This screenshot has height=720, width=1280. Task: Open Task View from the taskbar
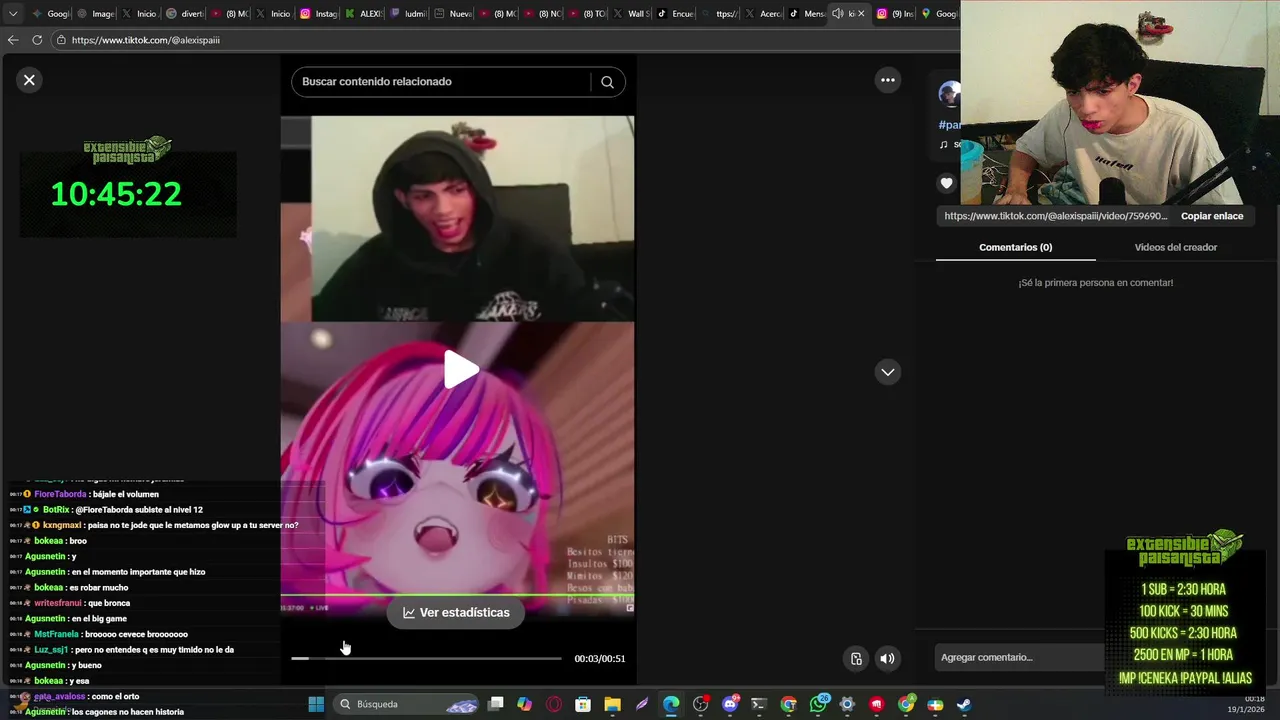(x=495, y=704)
